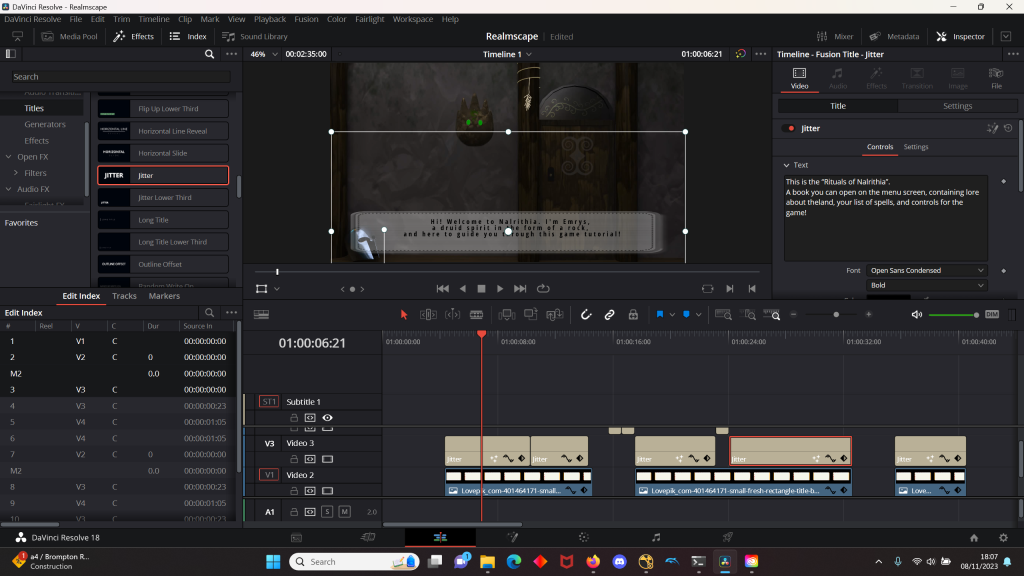Toggle the Jitter title enable switch

pos(790,129)
